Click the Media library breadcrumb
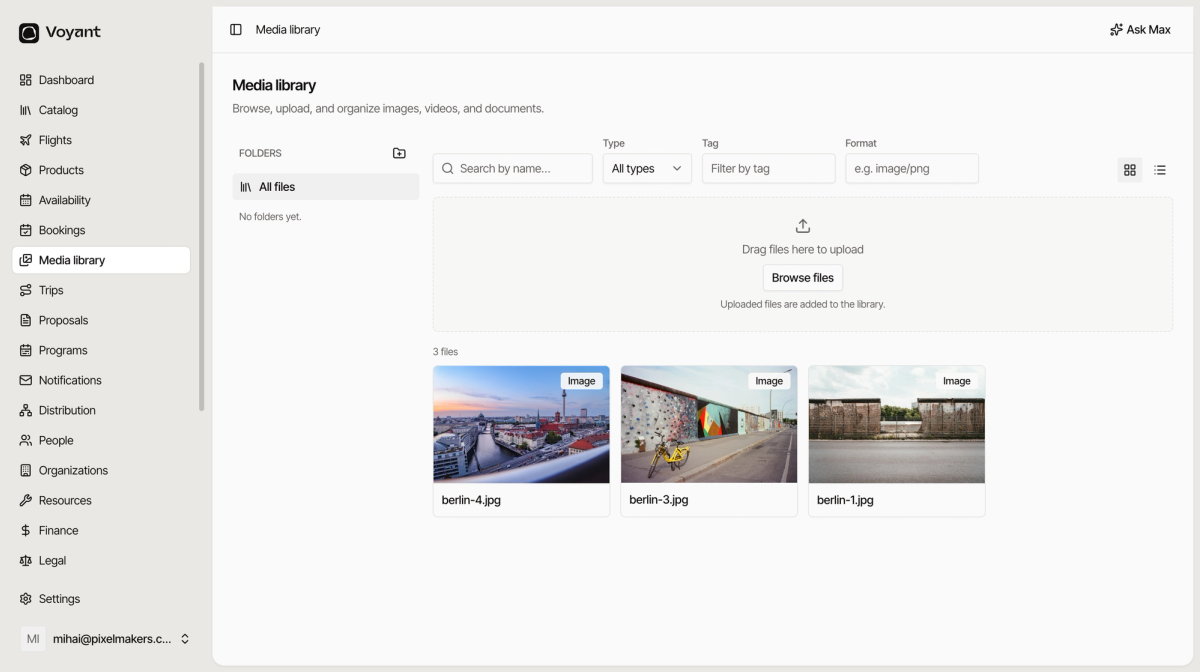Image resolution: width=1200 pixels, height=672 pixels. [288, 30]
